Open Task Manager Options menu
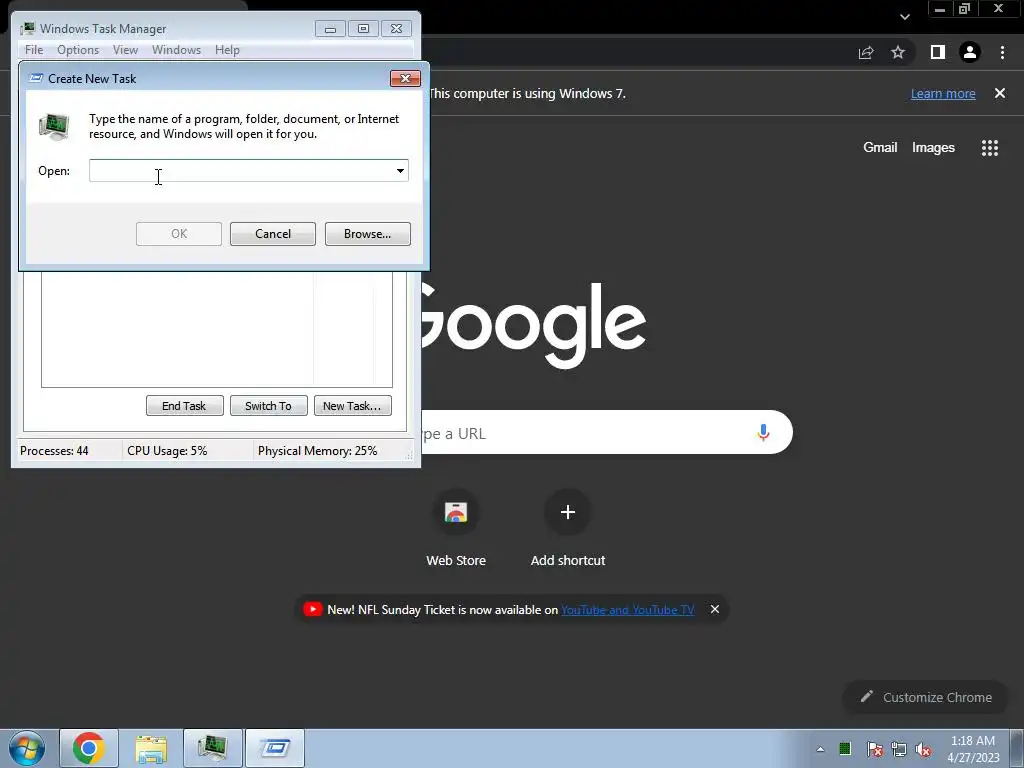 pos(78,50)
